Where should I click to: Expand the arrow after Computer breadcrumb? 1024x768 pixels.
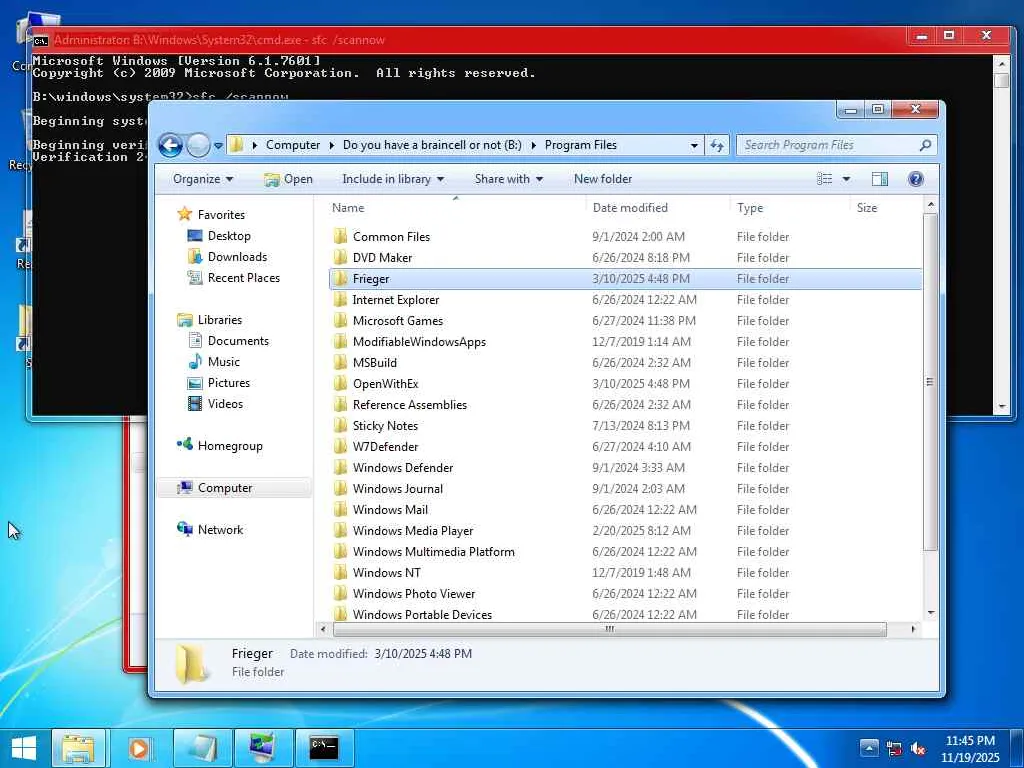click(x=332, y=145)
